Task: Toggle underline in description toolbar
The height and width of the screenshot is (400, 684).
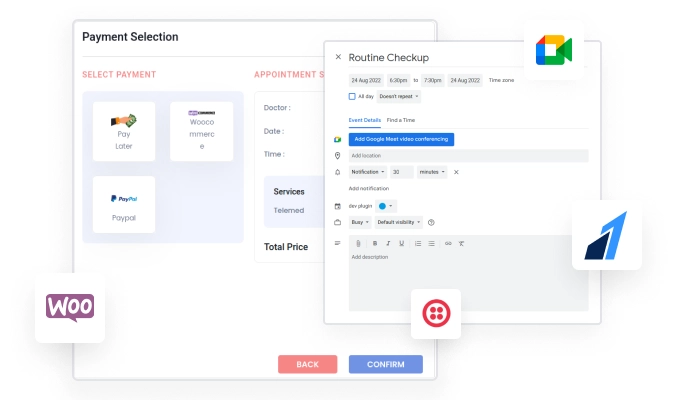Action: click(401, 243)
